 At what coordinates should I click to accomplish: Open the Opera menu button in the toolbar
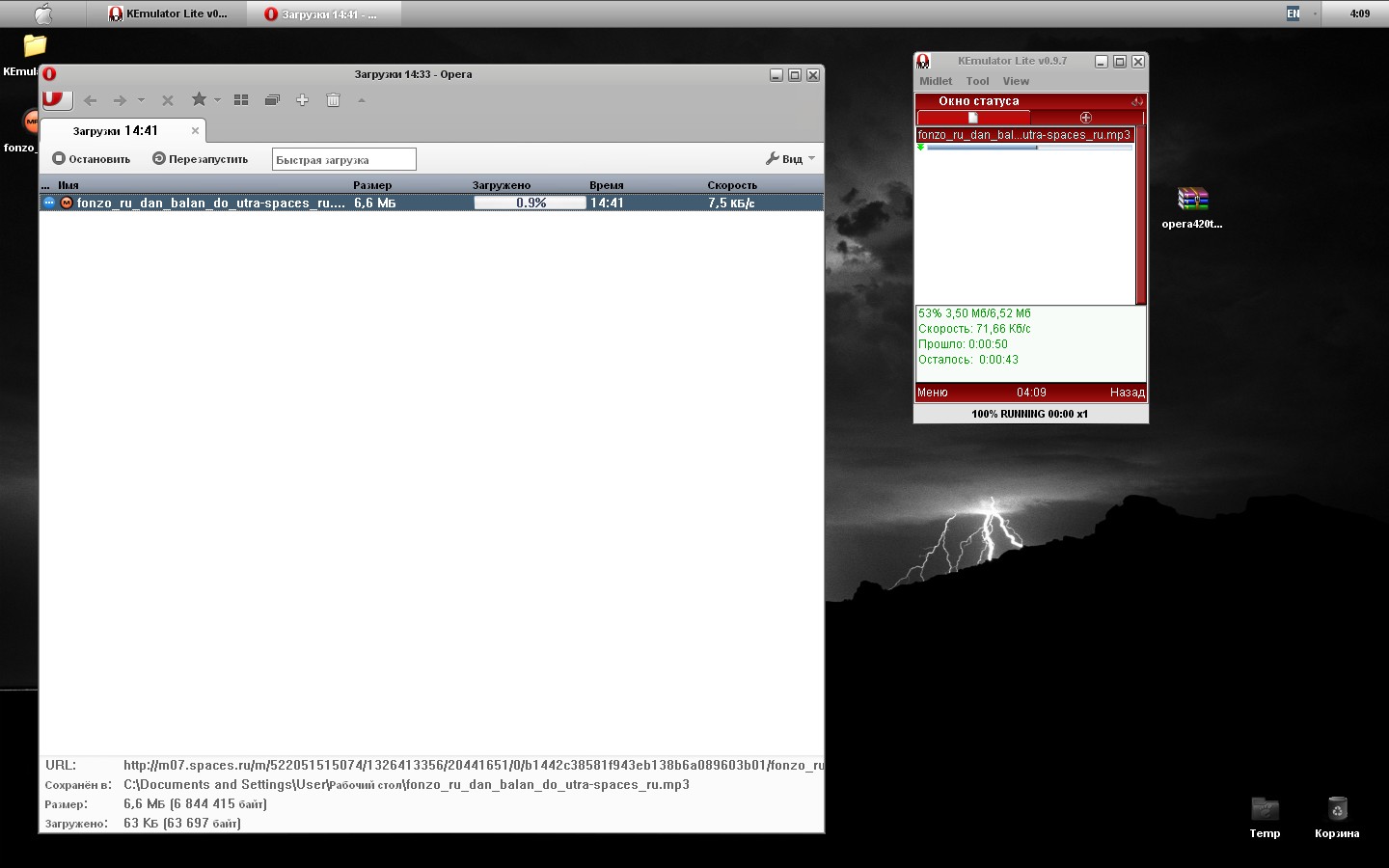(56, 98)
